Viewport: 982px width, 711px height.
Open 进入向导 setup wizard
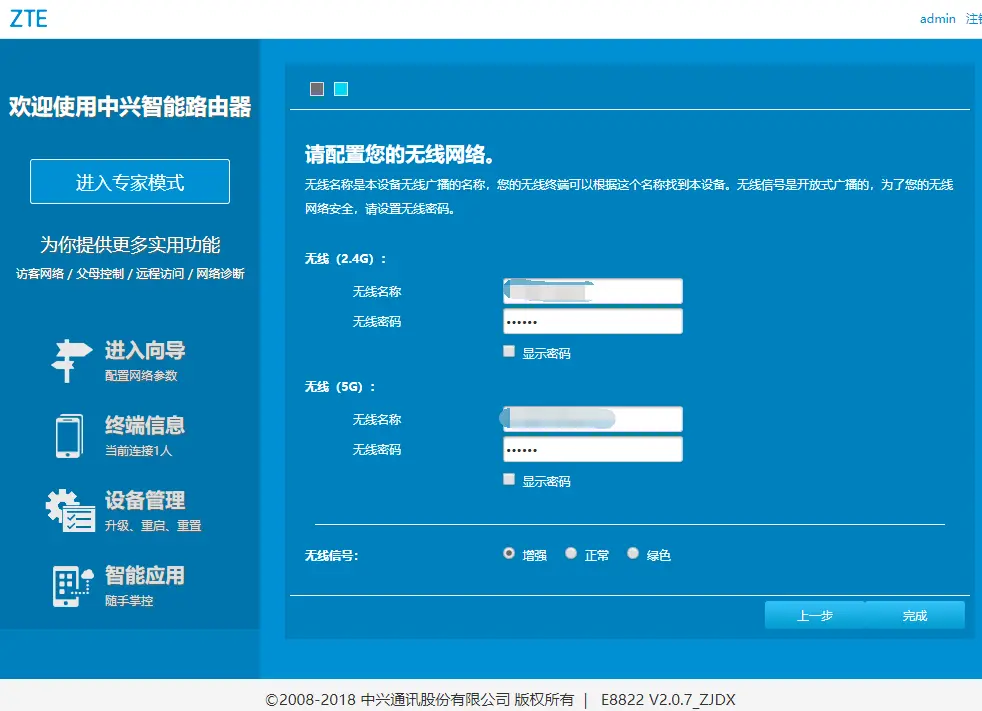point(145,350)
